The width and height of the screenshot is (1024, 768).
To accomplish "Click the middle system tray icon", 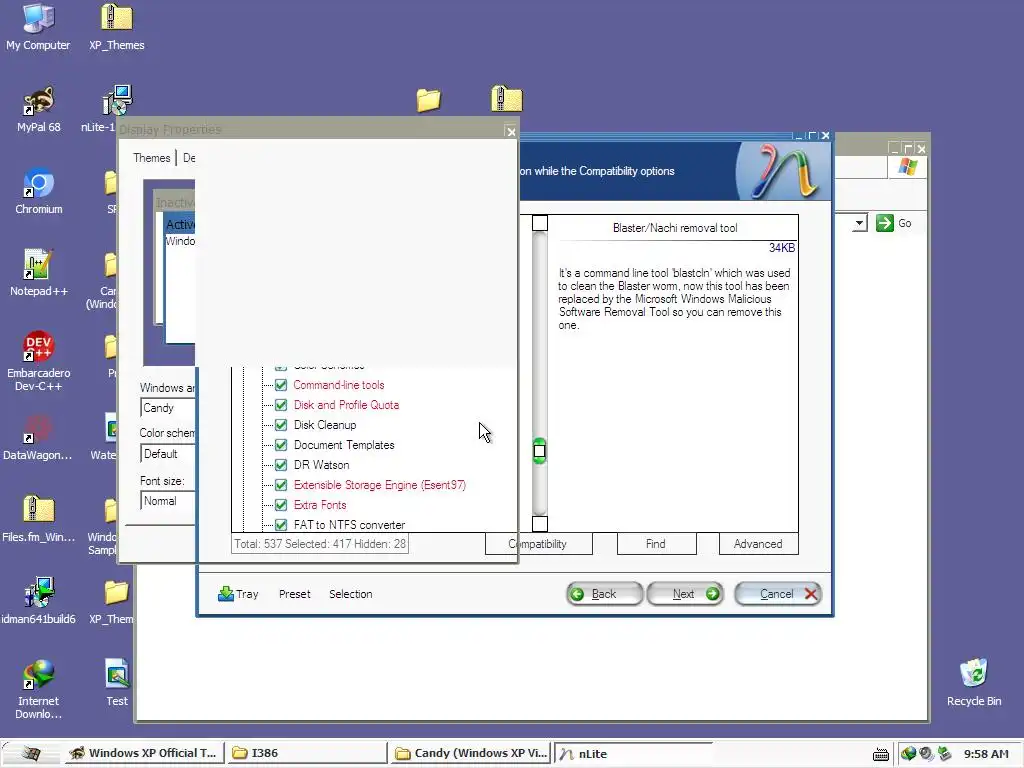I will click(x=926, y=754).
